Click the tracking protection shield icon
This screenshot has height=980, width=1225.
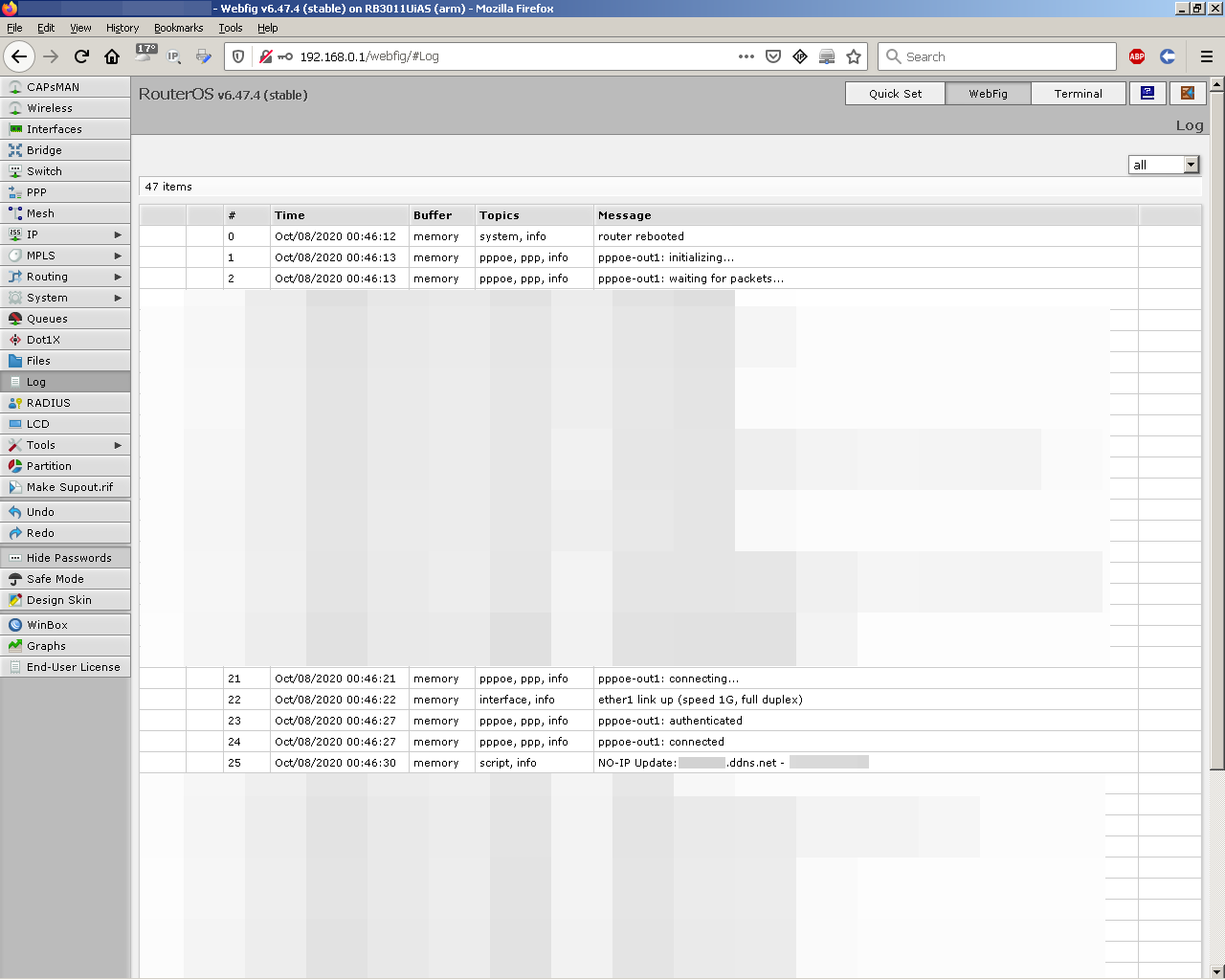pos(238,56)
